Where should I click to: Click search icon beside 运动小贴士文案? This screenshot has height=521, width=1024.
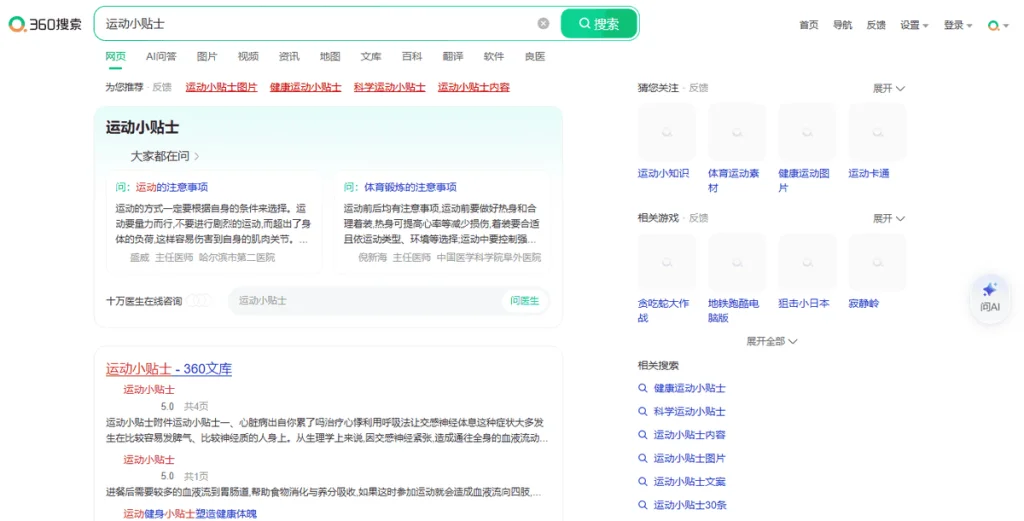(643, 482)
